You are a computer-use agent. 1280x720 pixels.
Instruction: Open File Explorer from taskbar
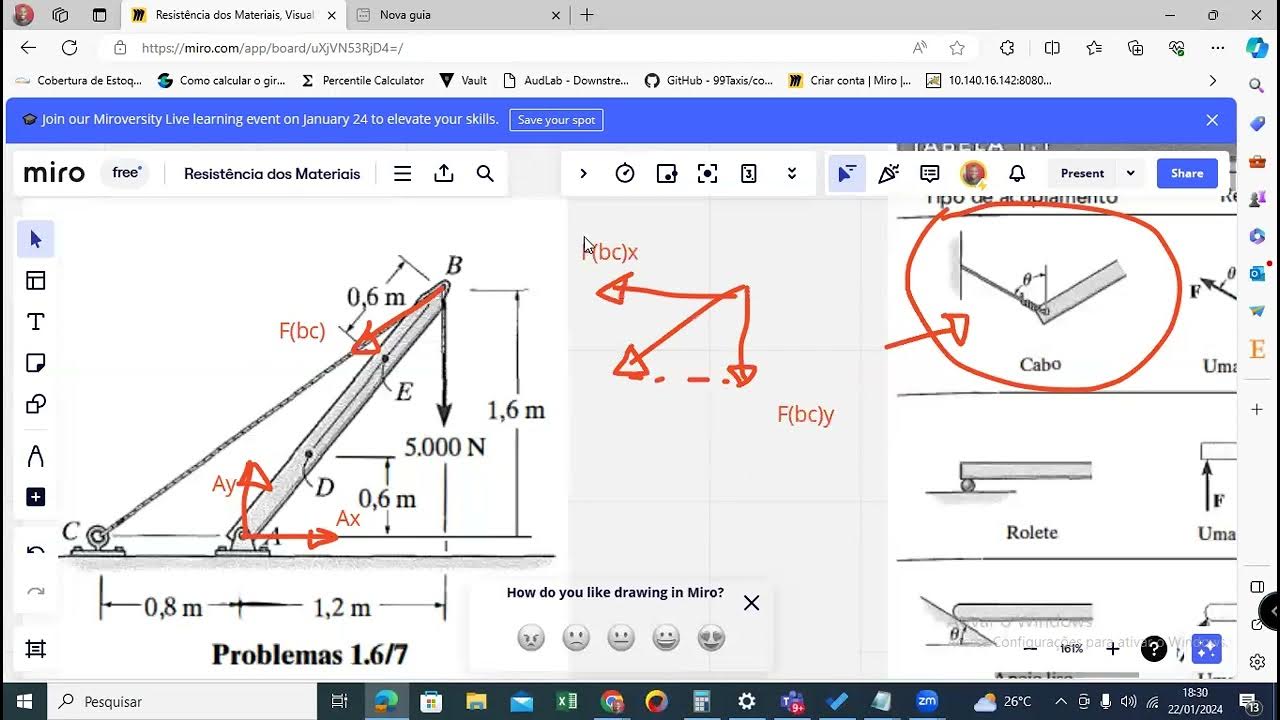click(476, 701)
